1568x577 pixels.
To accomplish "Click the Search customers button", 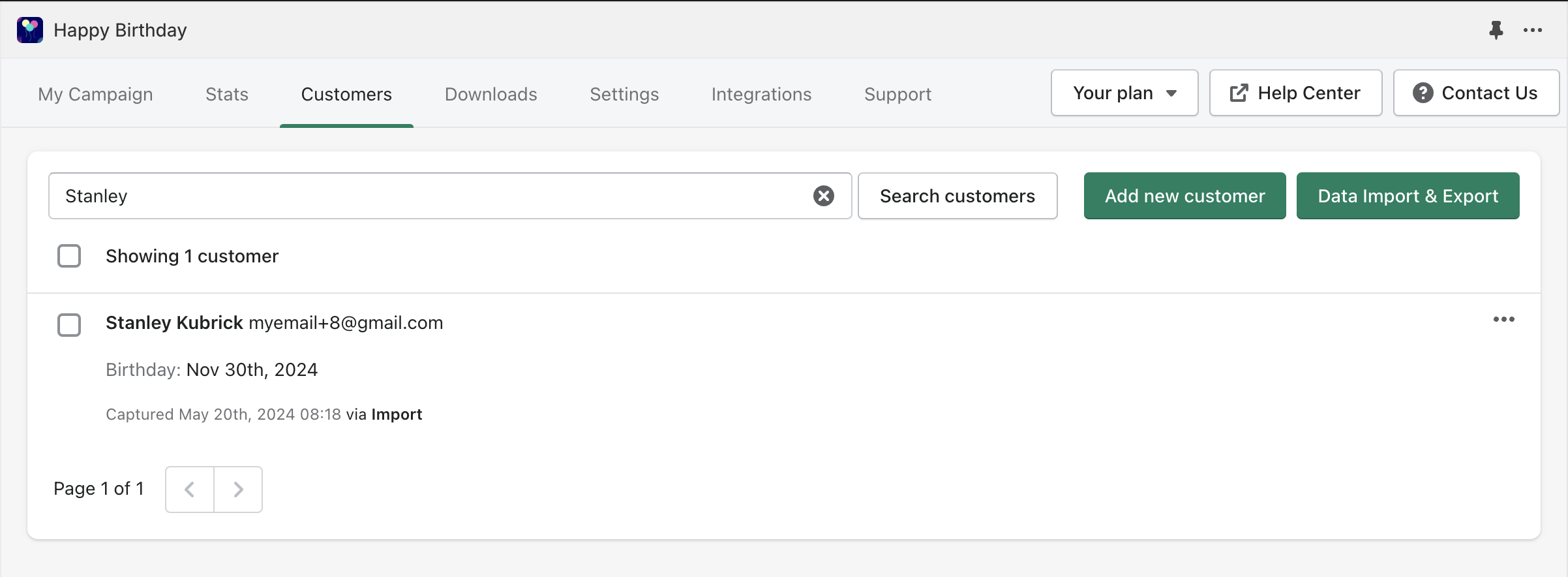I will 957,196.
